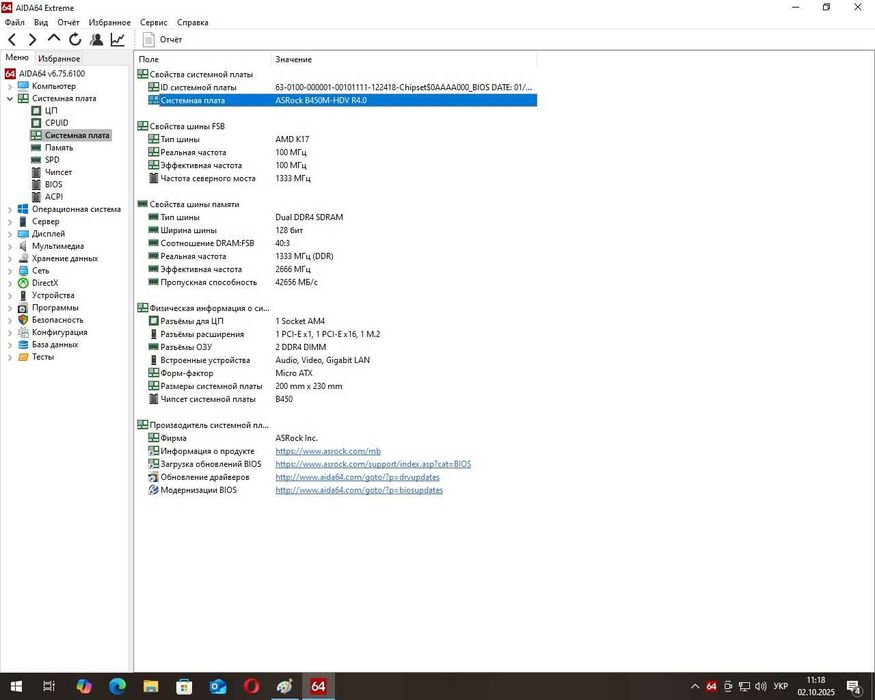Screen dimensions: 875x700
Task: Click the Отчёт report toolbar button
Action: [162, 40]
